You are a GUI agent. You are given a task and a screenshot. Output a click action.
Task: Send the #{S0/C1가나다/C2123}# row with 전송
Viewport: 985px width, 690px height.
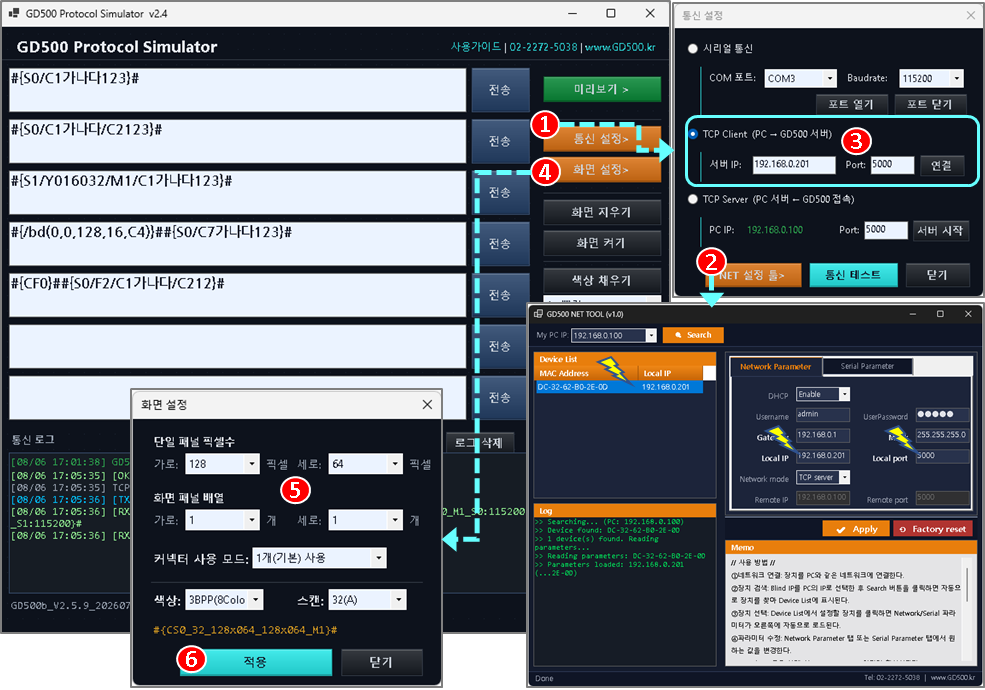tap(500, 141)
